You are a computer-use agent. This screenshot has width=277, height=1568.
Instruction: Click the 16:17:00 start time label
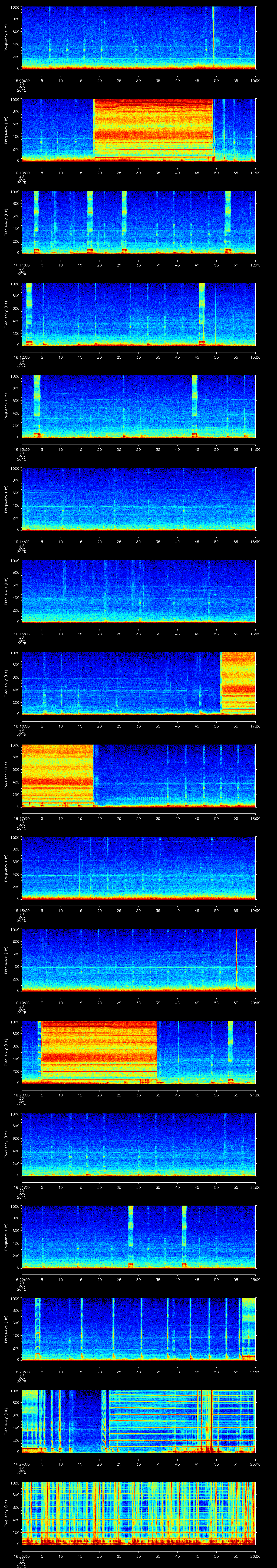click(x=21, y=818)
